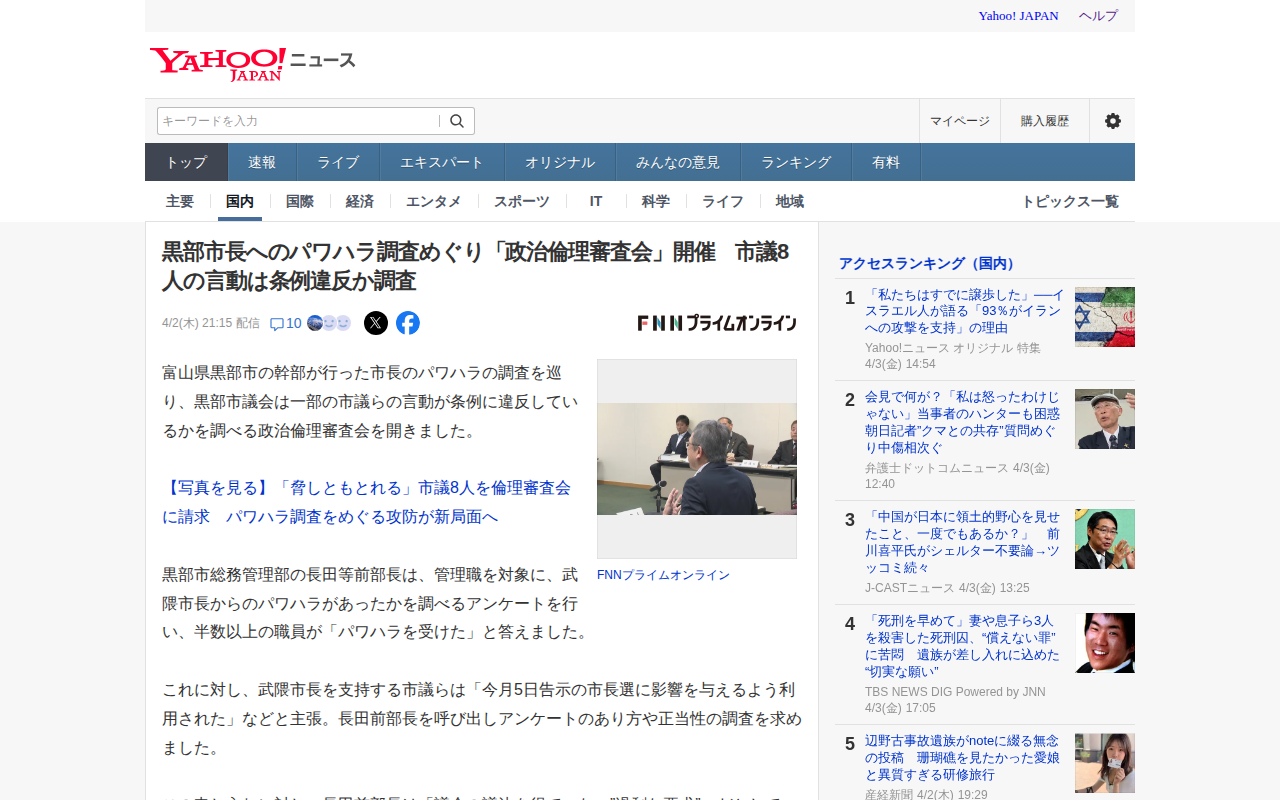Click the article headline 黒部市長へのパワハラ調査

tap(476, 266)
